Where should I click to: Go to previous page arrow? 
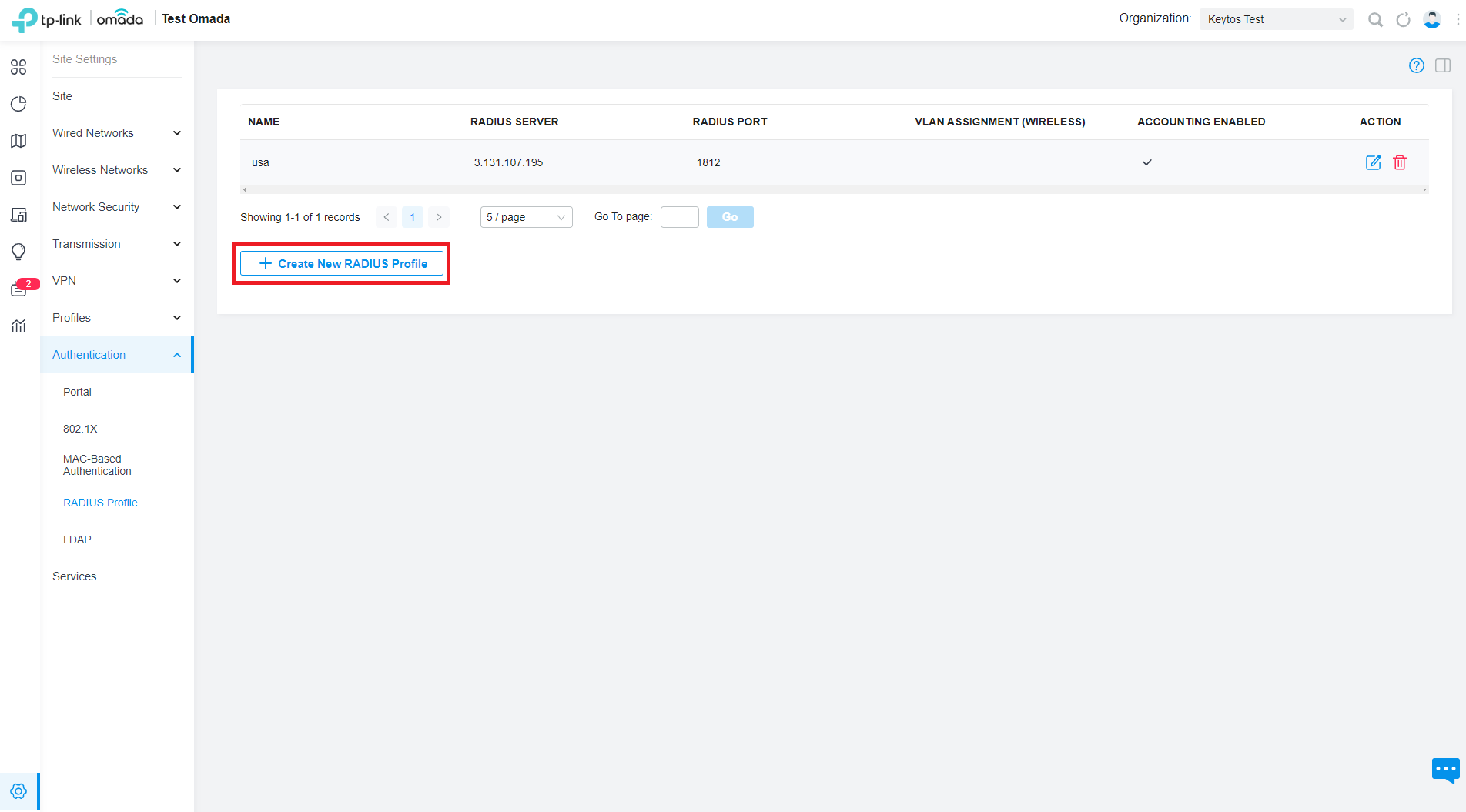[x=387, y=217]
